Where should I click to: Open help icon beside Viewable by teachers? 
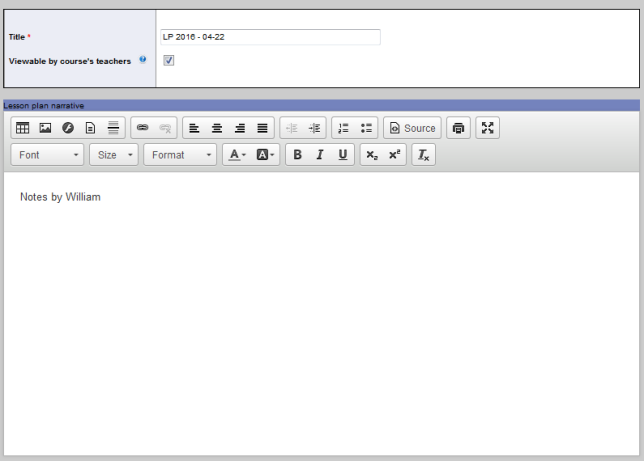(x=143, y=60)
